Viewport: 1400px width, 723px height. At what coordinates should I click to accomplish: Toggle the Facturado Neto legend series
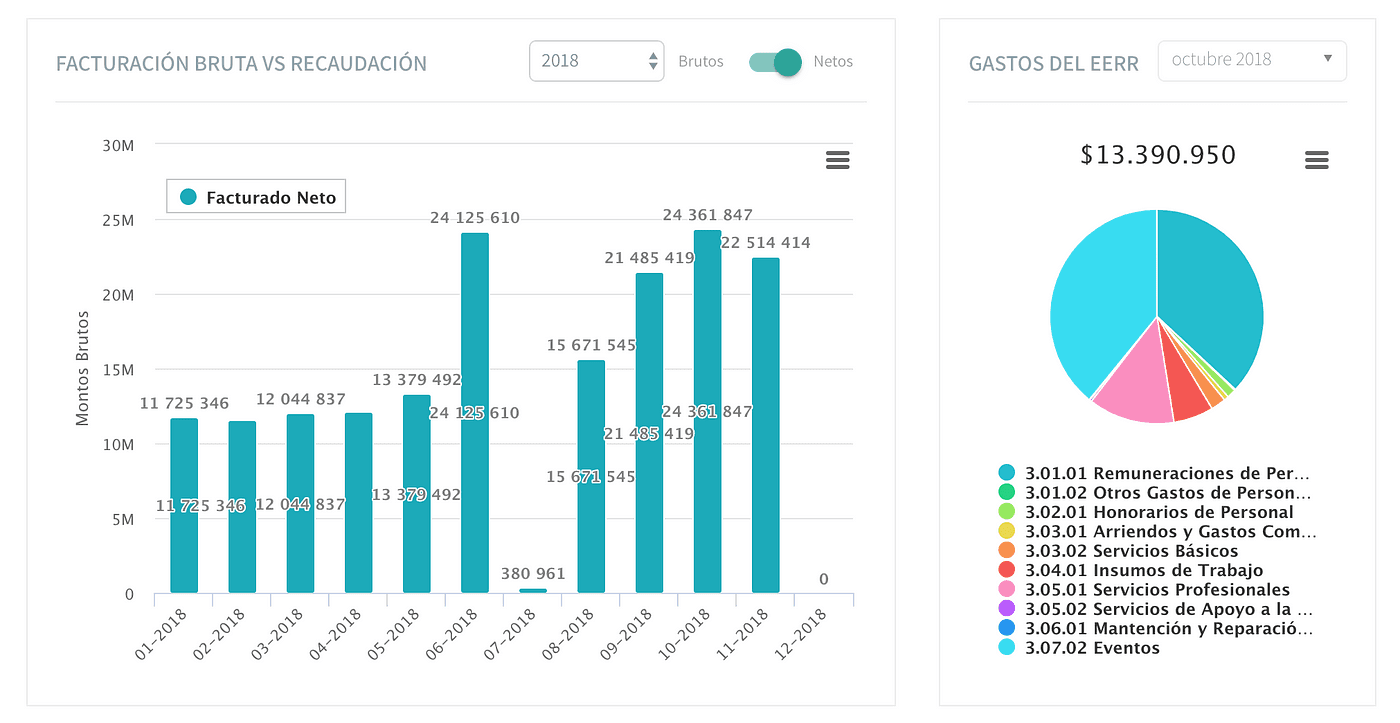[257, 197]
